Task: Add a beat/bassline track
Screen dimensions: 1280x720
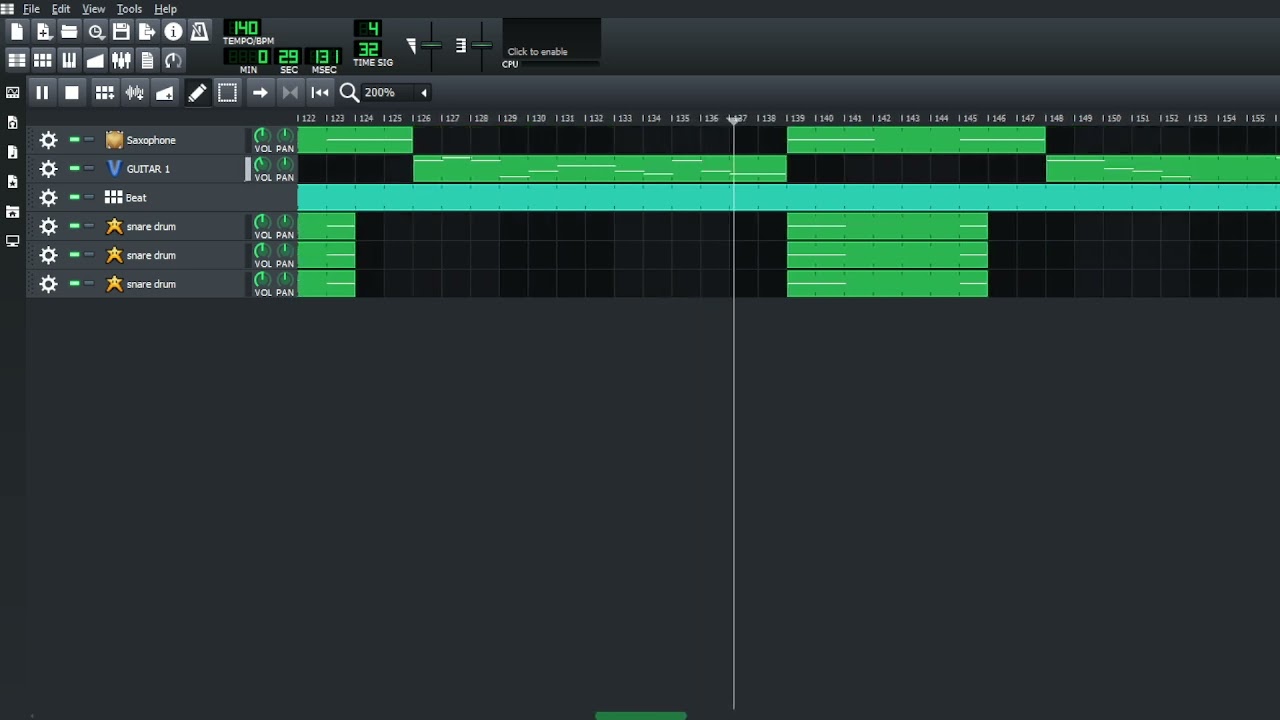Action: pyautogui.click(x=104, y=92)
